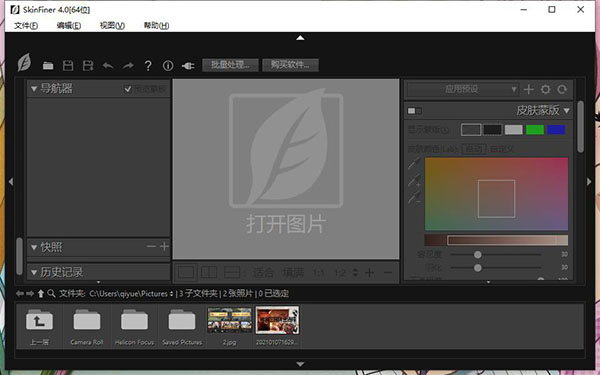The width and height of the screenshot is (600, 375).
Task: Click the plug-in connector icon
Action: (x=188, y=66)
